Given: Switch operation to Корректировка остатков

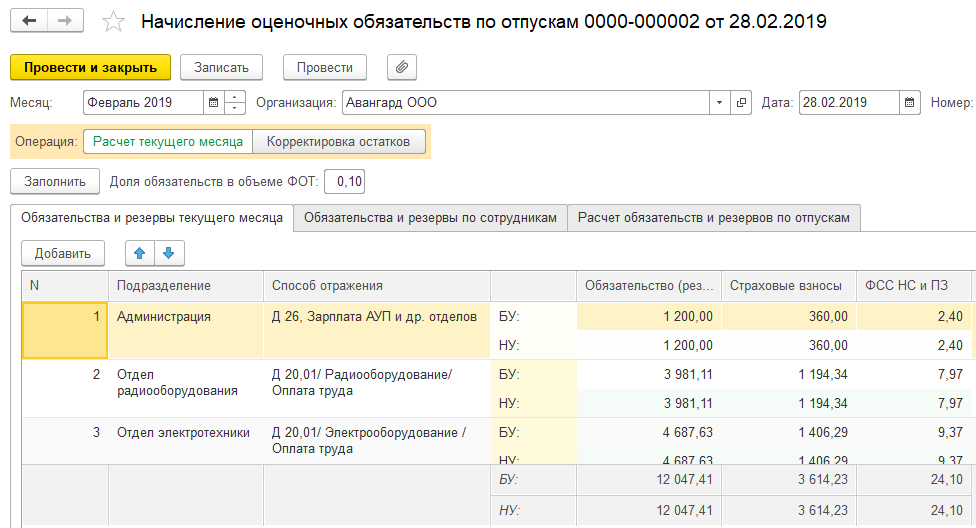Looking at the screenshot, I should coord(338,142).
